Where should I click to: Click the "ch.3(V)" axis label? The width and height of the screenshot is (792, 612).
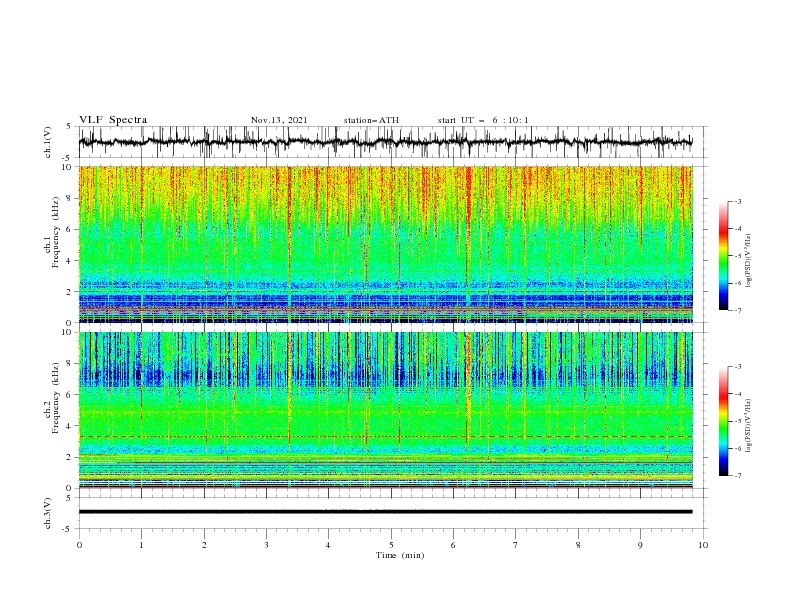48,513
